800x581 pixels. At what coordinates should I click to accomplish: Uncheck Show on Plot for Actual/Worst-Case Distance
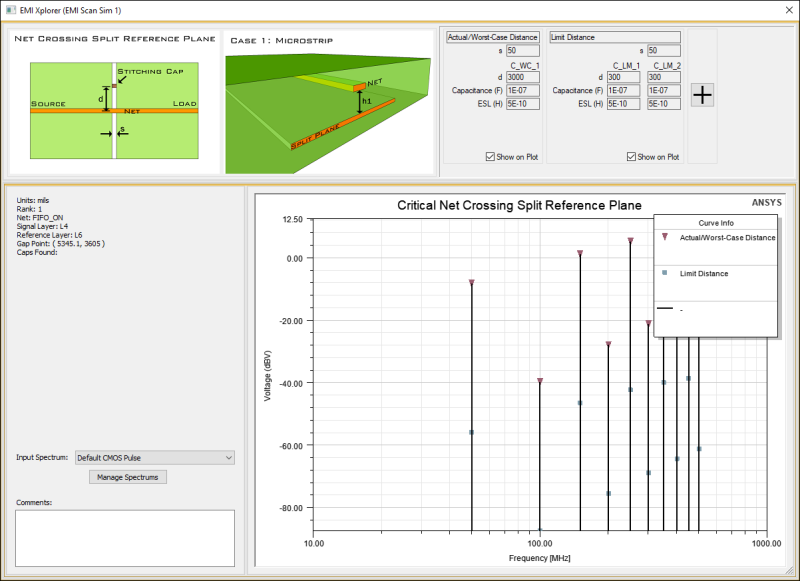490,156
